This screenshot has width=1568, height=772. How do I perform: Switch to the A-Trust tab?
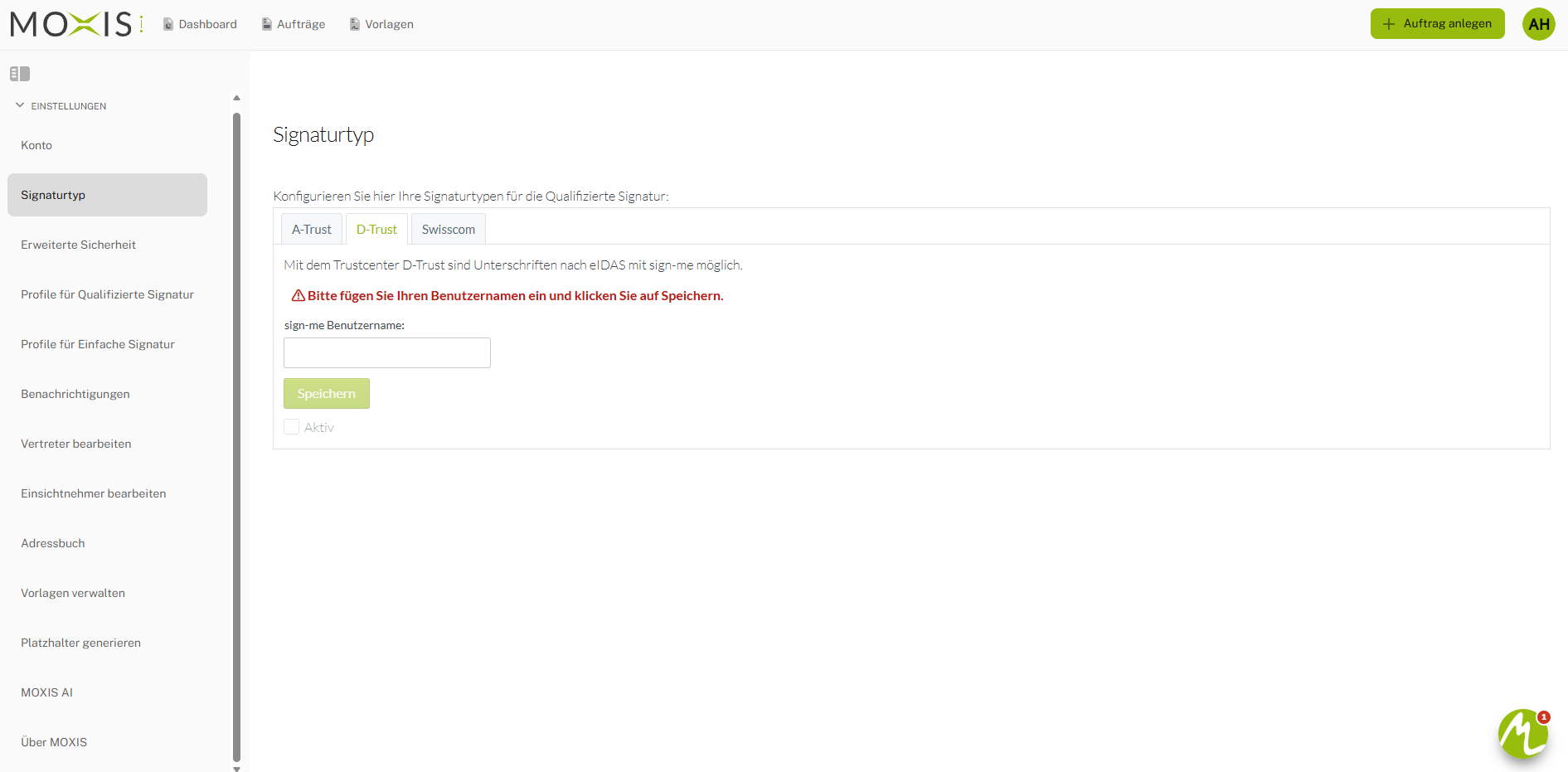[312, 229]
